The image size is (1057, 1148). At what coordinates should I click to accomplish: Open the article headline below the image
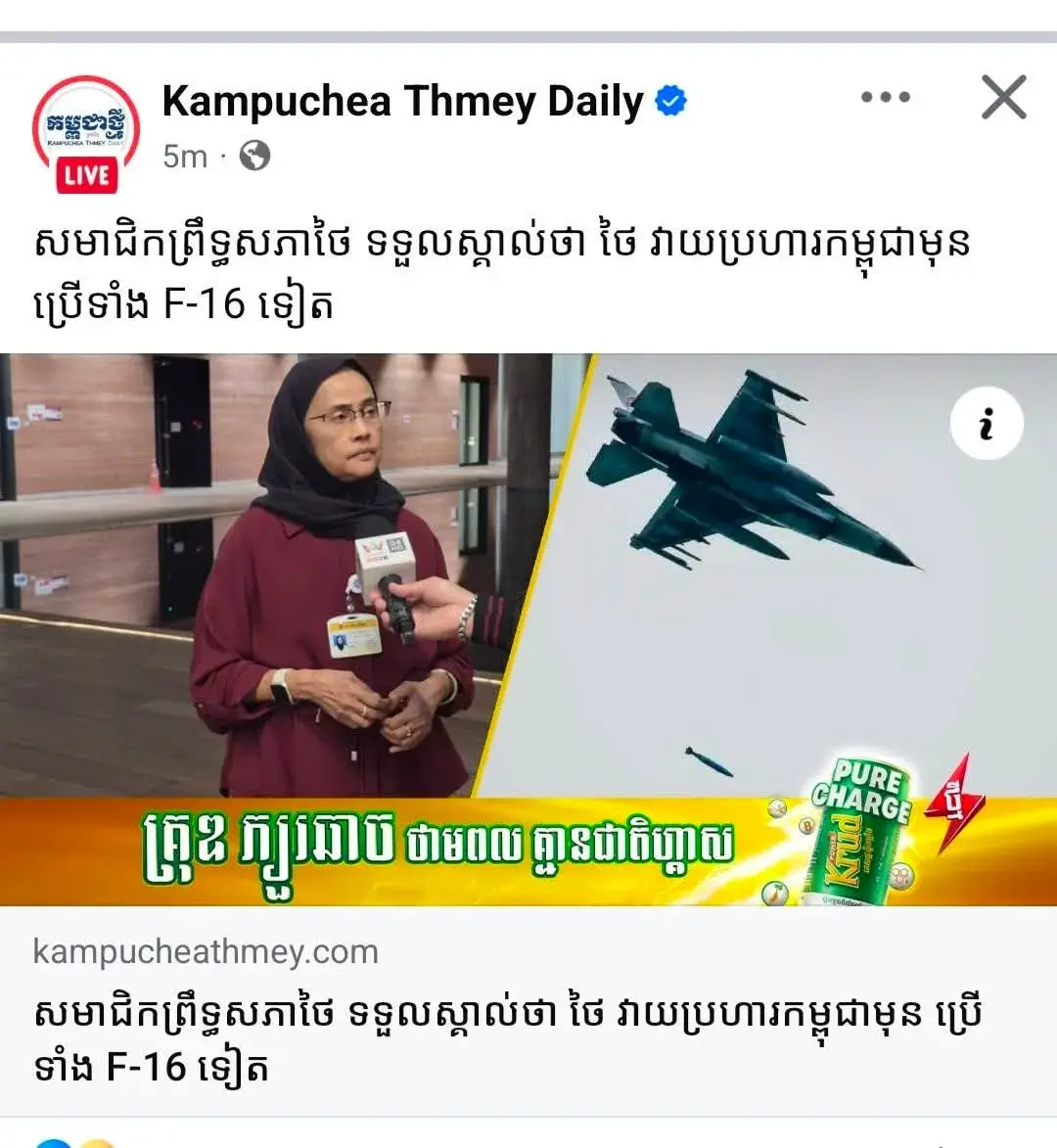point(507,1039)
